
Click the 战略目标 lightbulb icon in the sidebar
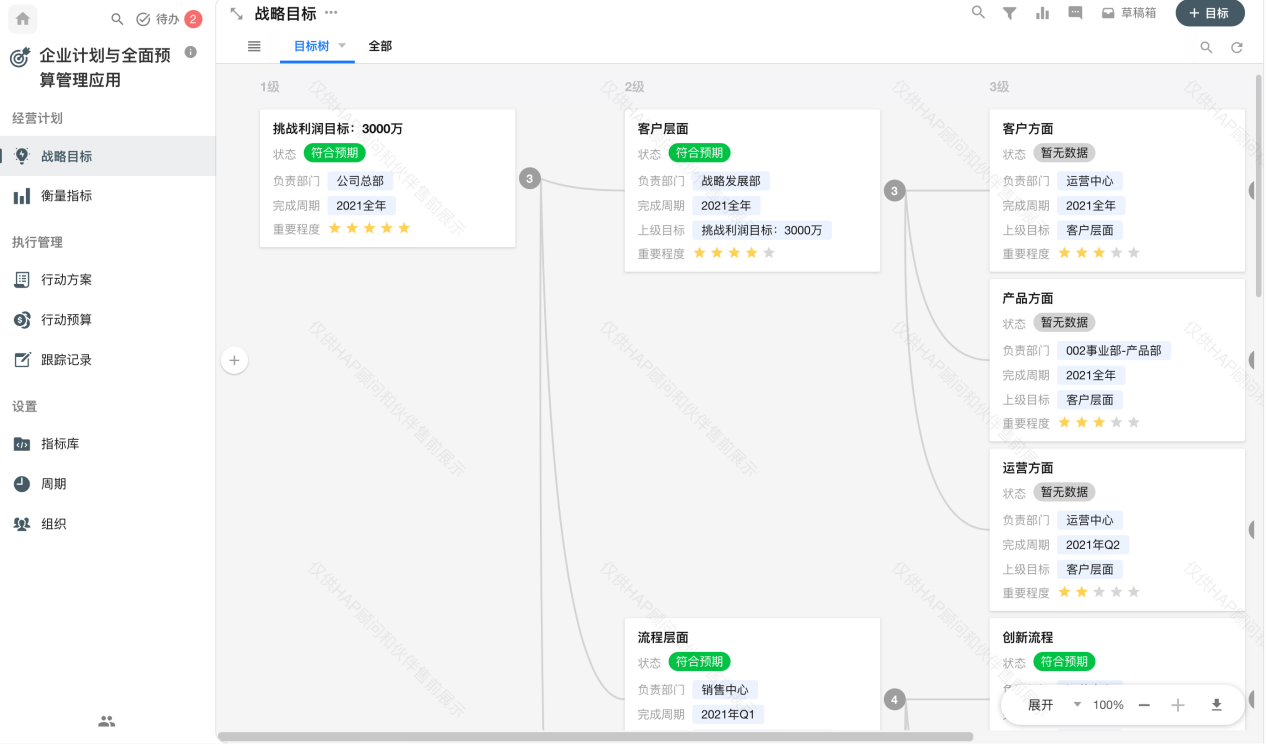pos(21,156)
